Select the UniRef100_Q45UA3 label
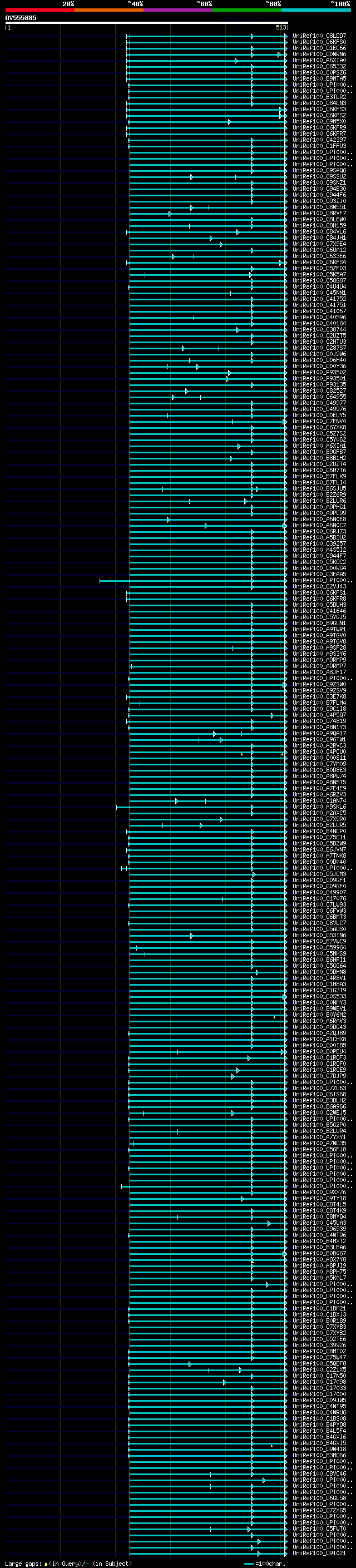This screenshot has width=356, height=1568. [x=319, y=1223]
